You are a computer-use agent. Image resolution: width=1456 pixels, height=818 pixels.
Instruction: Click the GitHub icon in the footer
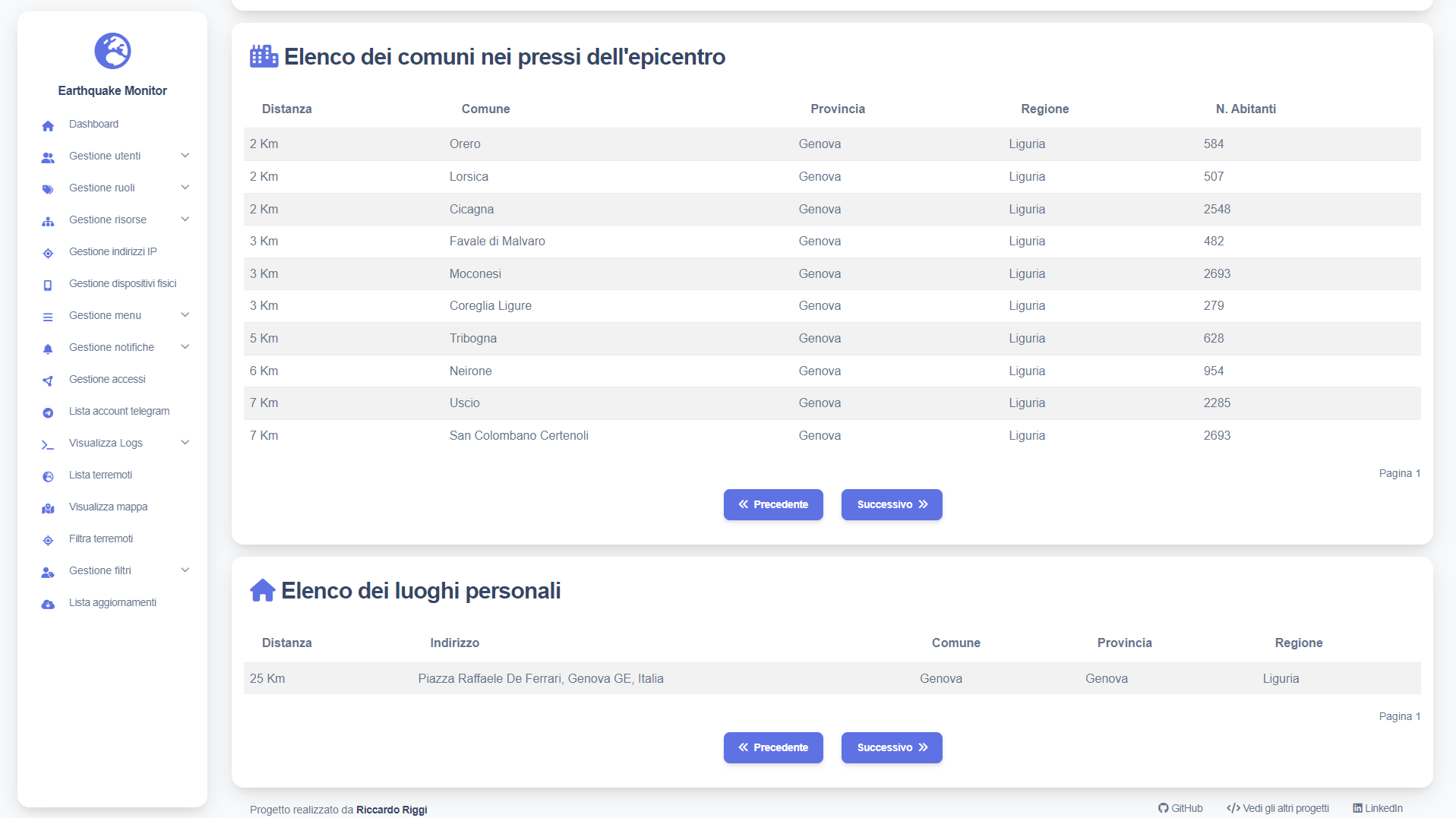tap(1163, 808)
